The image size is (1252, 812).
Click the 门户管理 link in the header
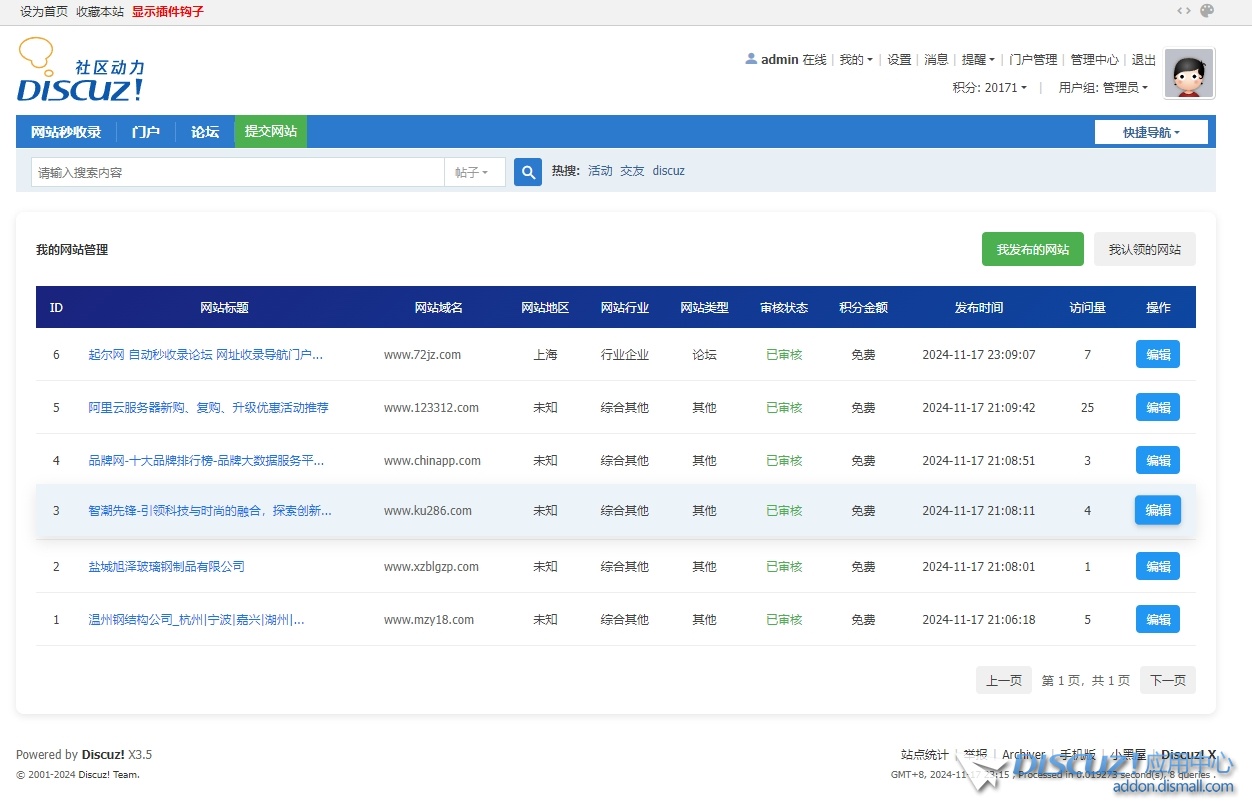tap(1033, 60)
